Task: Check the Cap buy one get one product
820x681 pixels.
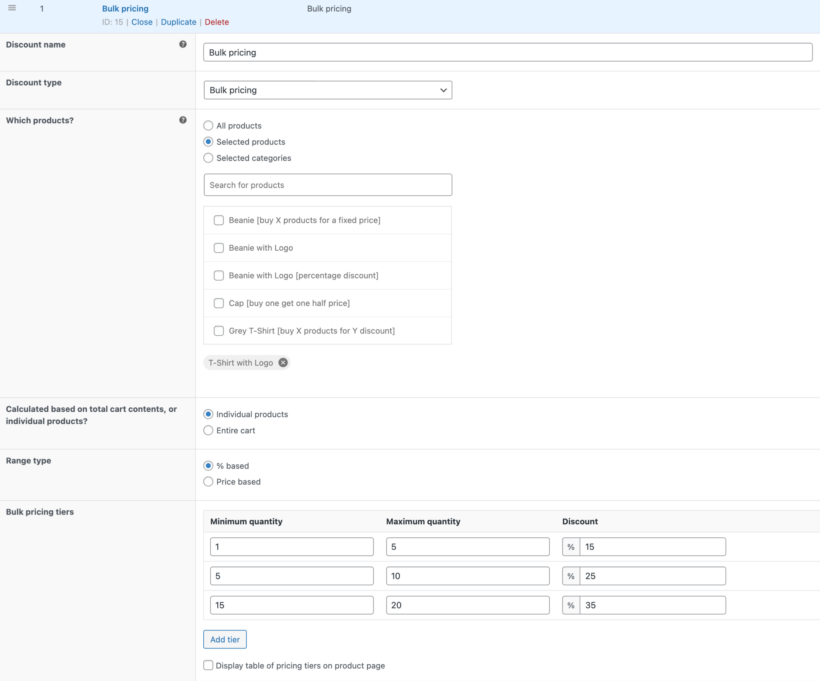Action: 219,303
